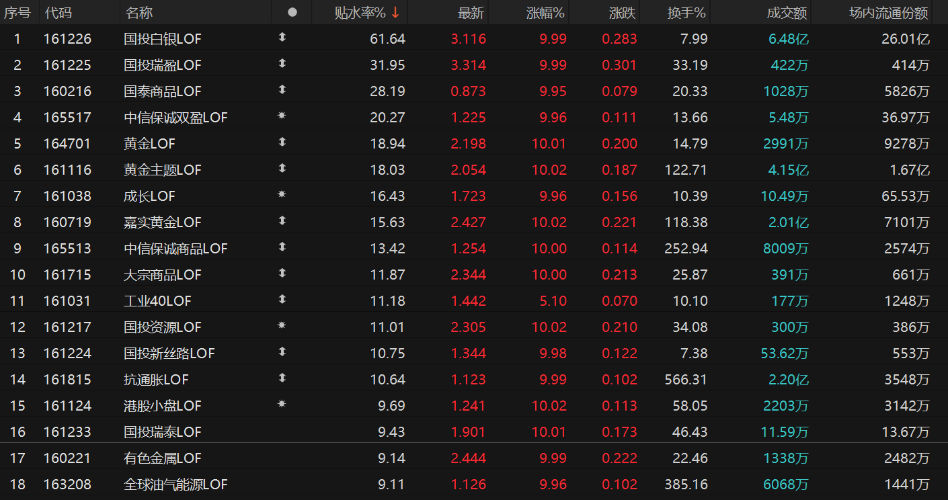Open the 抗通胀LOF fund name

pyautogui.click(x=156, y=379)
